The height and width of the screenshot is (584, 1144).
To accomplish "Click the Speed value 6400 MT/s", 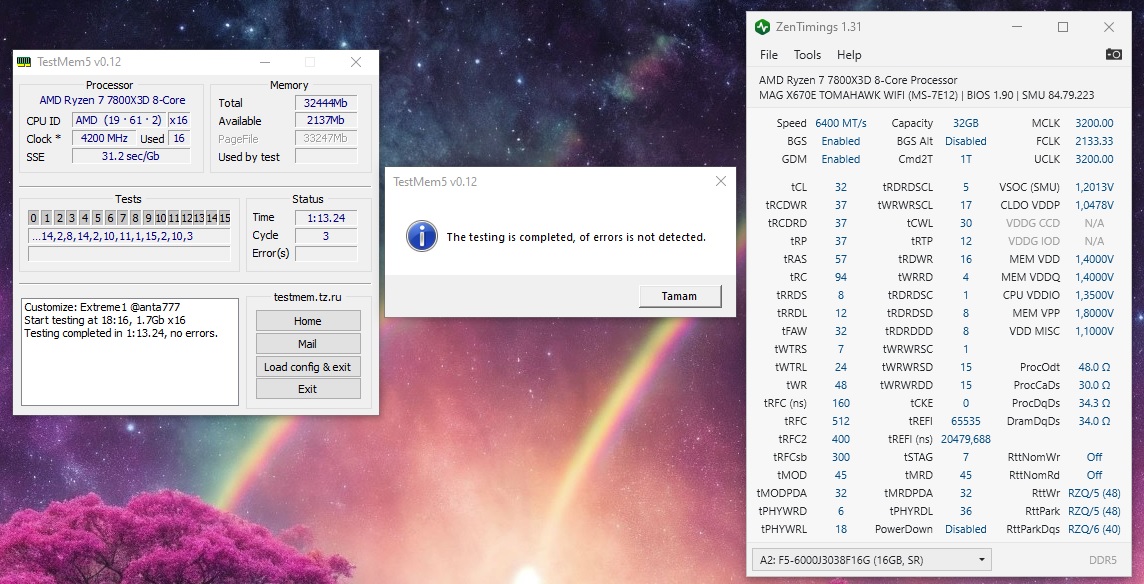I will pos(841,123).
